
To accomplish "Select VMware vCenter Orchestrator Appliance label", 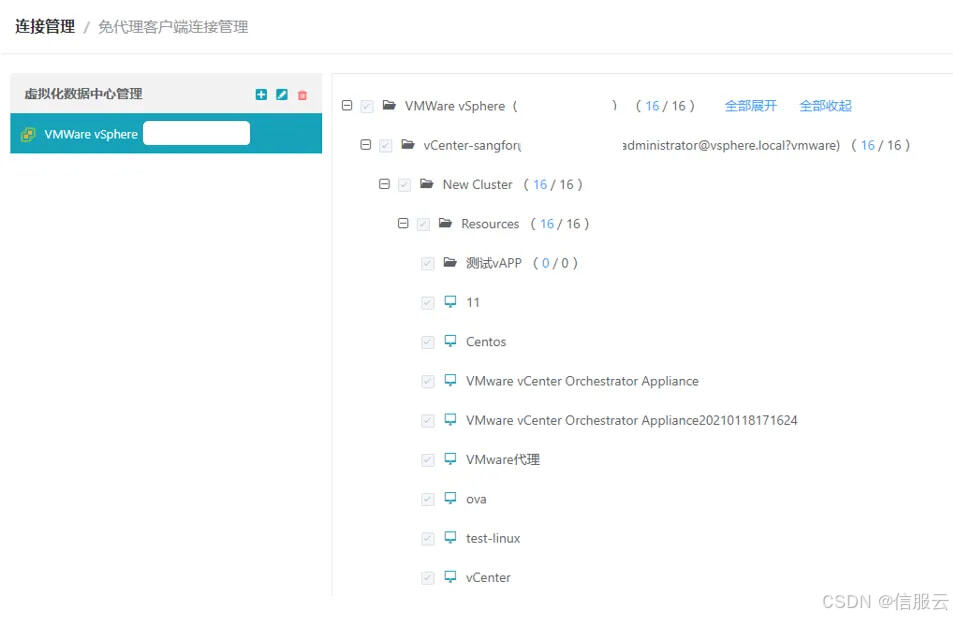I will coord(582,381).
